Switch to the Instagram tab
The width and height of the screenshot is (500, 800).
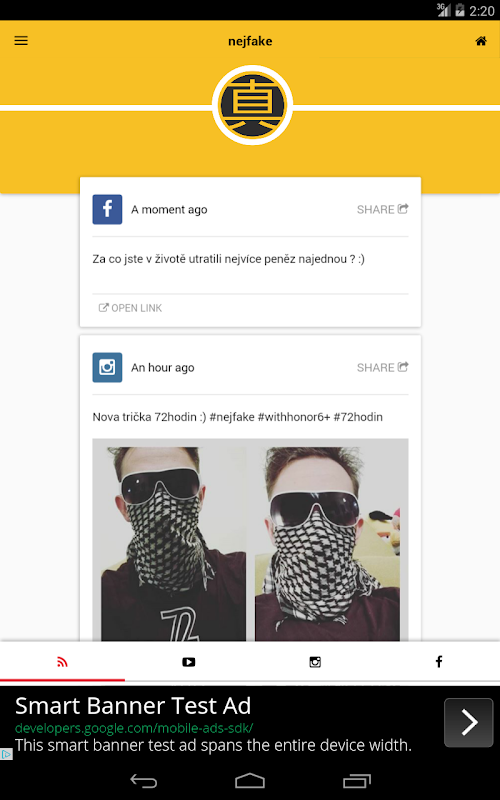(315, 662)
